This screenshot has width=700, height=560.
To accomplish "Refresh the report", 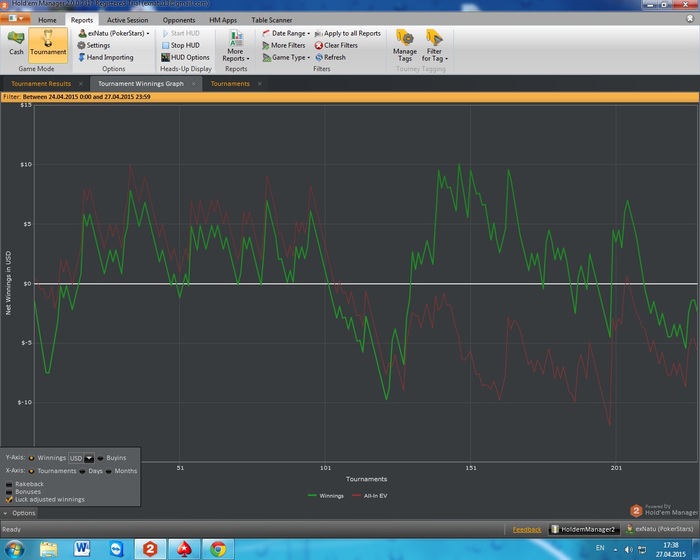I will point(330,57).
